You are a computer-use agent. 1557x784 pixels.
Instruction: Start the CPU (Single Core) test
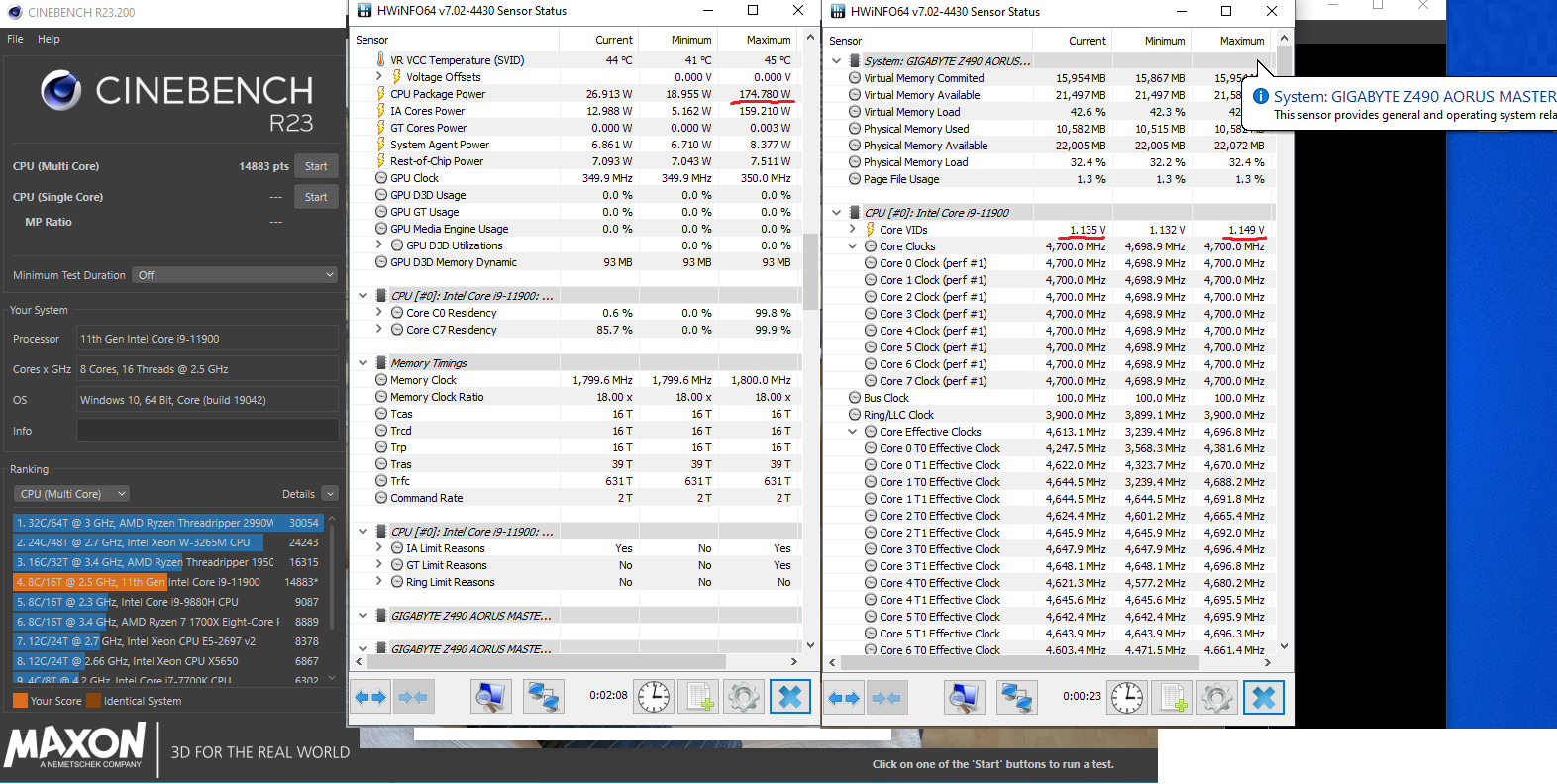click(316, 197)
